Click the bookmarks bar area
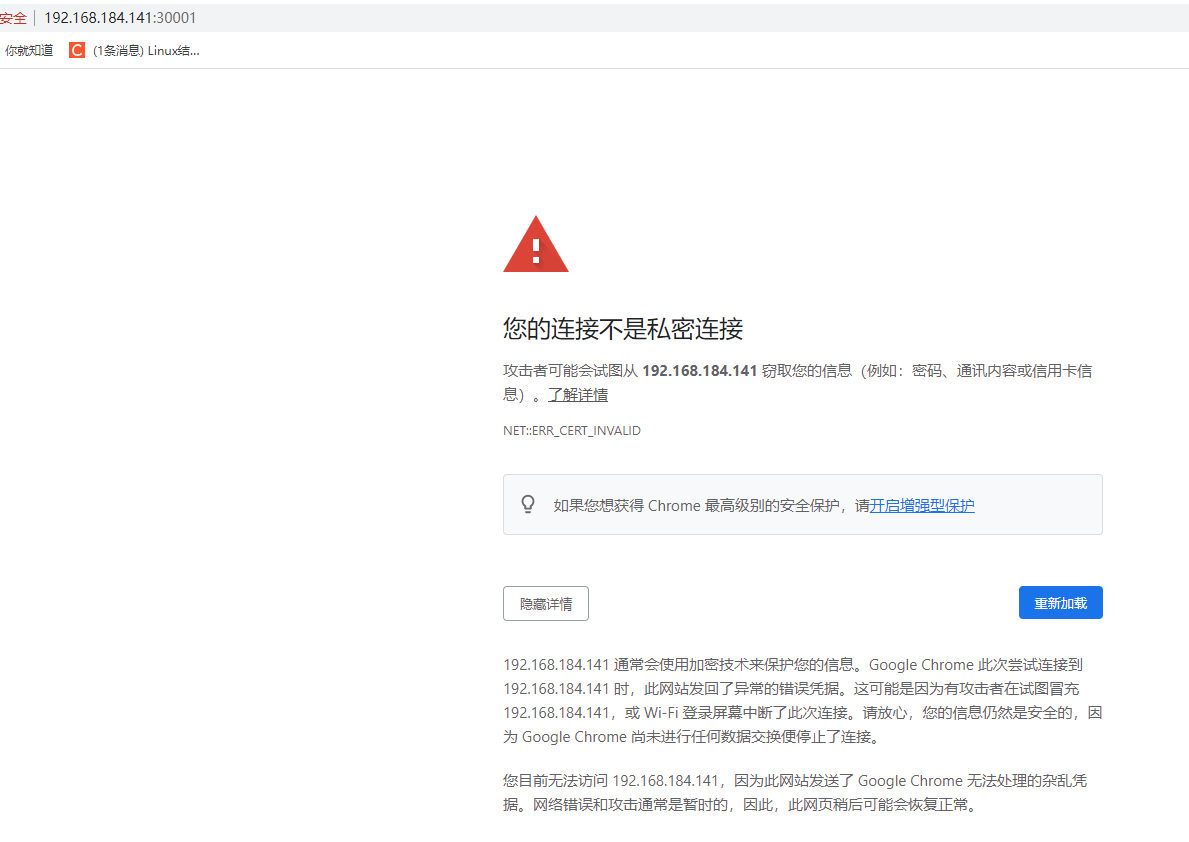This screenshot has height=842, width=1189. point(600,49)
